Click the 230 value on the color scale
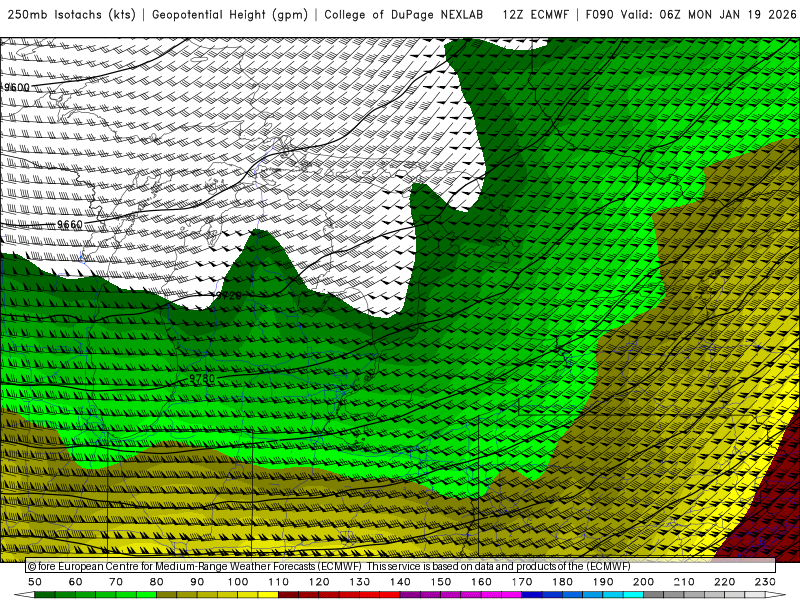800x600 pixels. (765, 582)
